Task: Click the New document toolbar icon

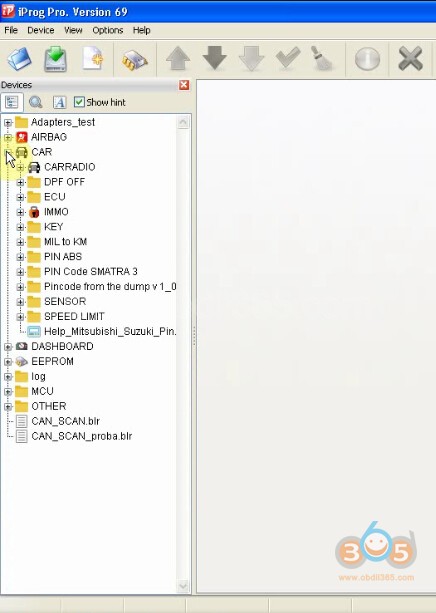Action: pyautogui.click(x=93, y=59)
